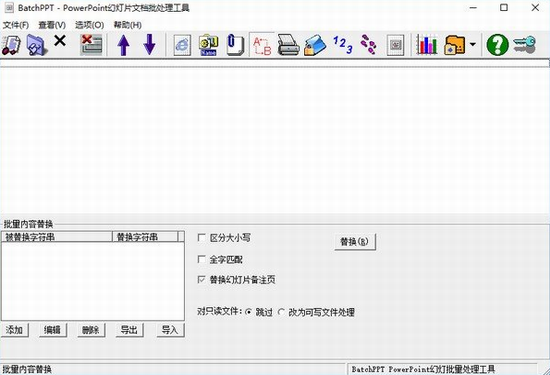Enable 区分大小写 checkbox
The height and width of the screenshot is (375, 550).
[201, 238]
